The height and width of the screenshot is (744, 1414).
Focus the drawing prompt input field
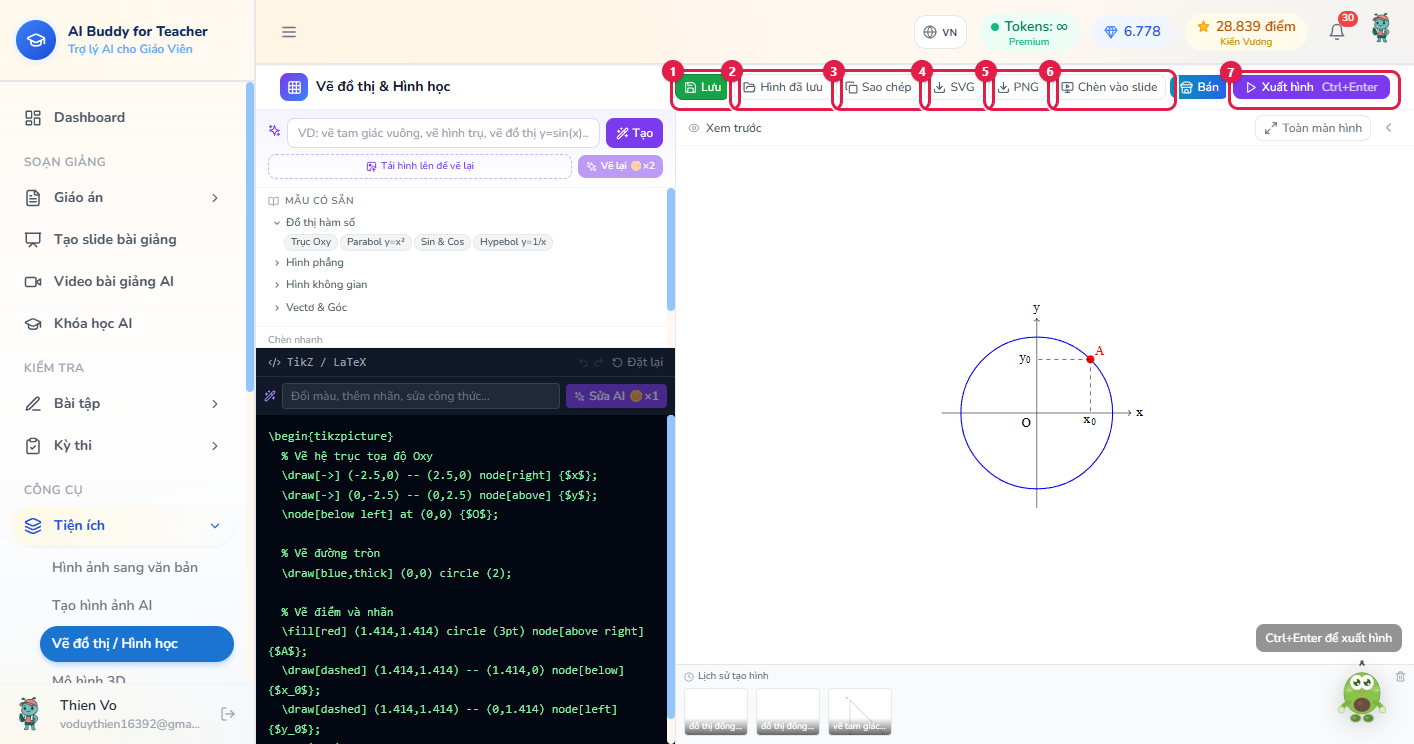pyautogui.click(x=444, y=133)
